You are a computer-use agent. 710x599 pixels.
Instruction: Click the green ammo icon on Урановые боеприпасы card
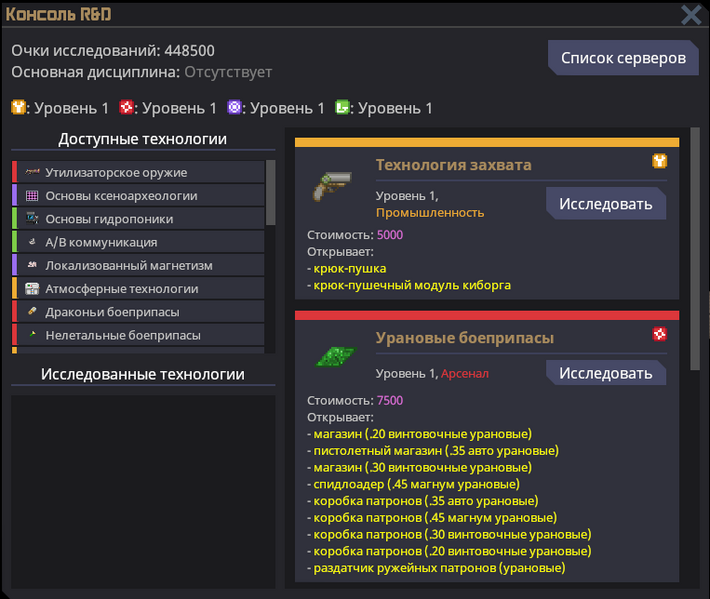(330, 357)
